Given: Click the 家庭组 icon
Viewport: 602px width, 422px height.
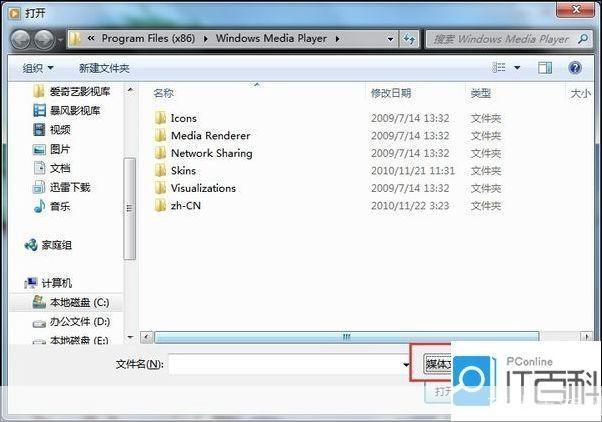Looking at the screenshot, I should (31, 245).
